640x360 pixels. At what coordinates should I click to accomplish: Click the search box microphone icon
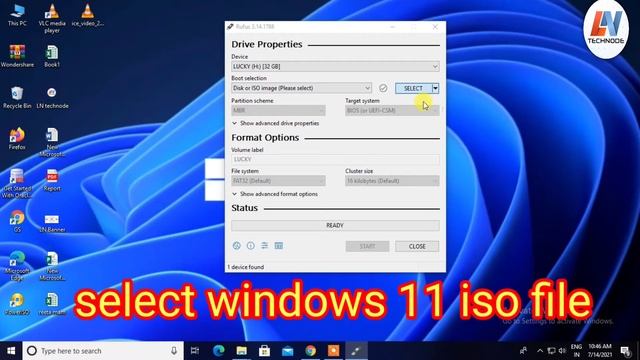click(x=174, y=351)
